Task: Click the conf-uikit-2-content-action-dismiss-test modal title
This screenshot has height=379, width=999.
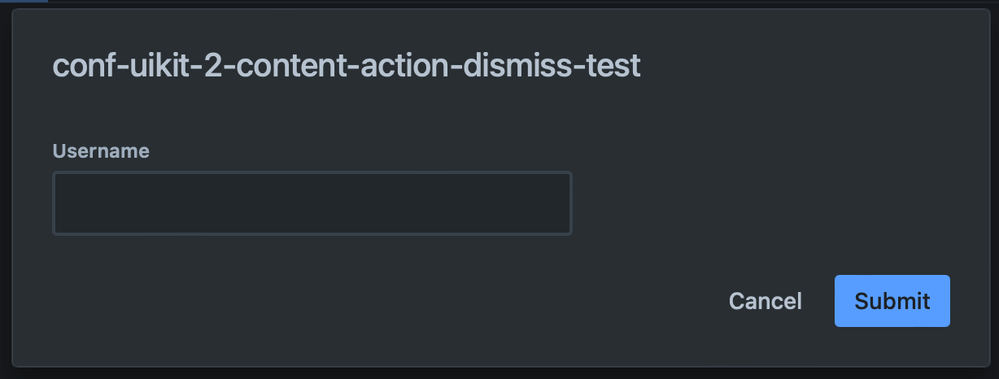Action: [347, 66]
